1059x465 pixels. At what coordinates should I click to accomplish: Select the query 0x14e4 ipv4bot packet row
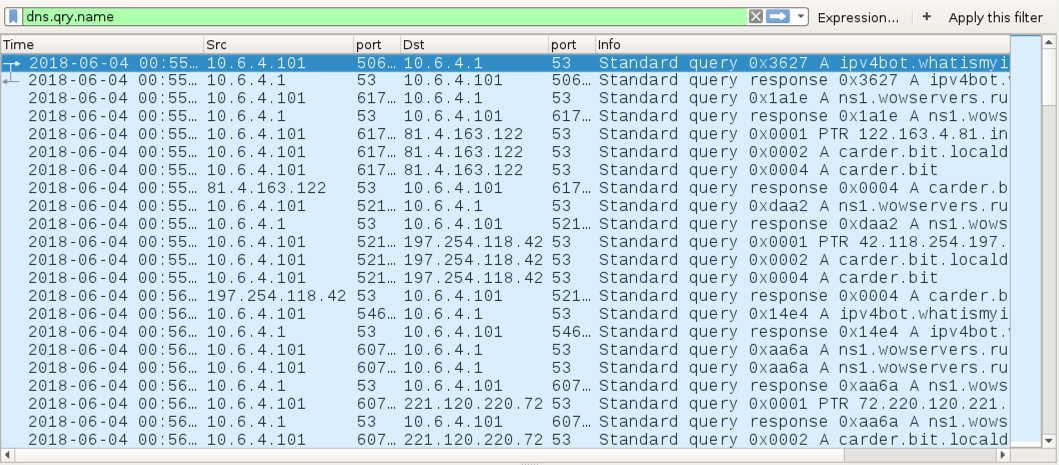pos(505,314)
